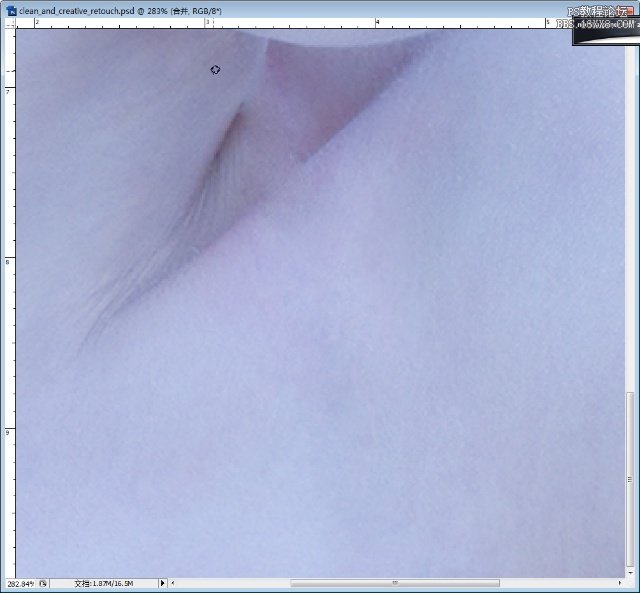Open the status bar options arrow menu
The image size is (640, 593).
point(162,583)
